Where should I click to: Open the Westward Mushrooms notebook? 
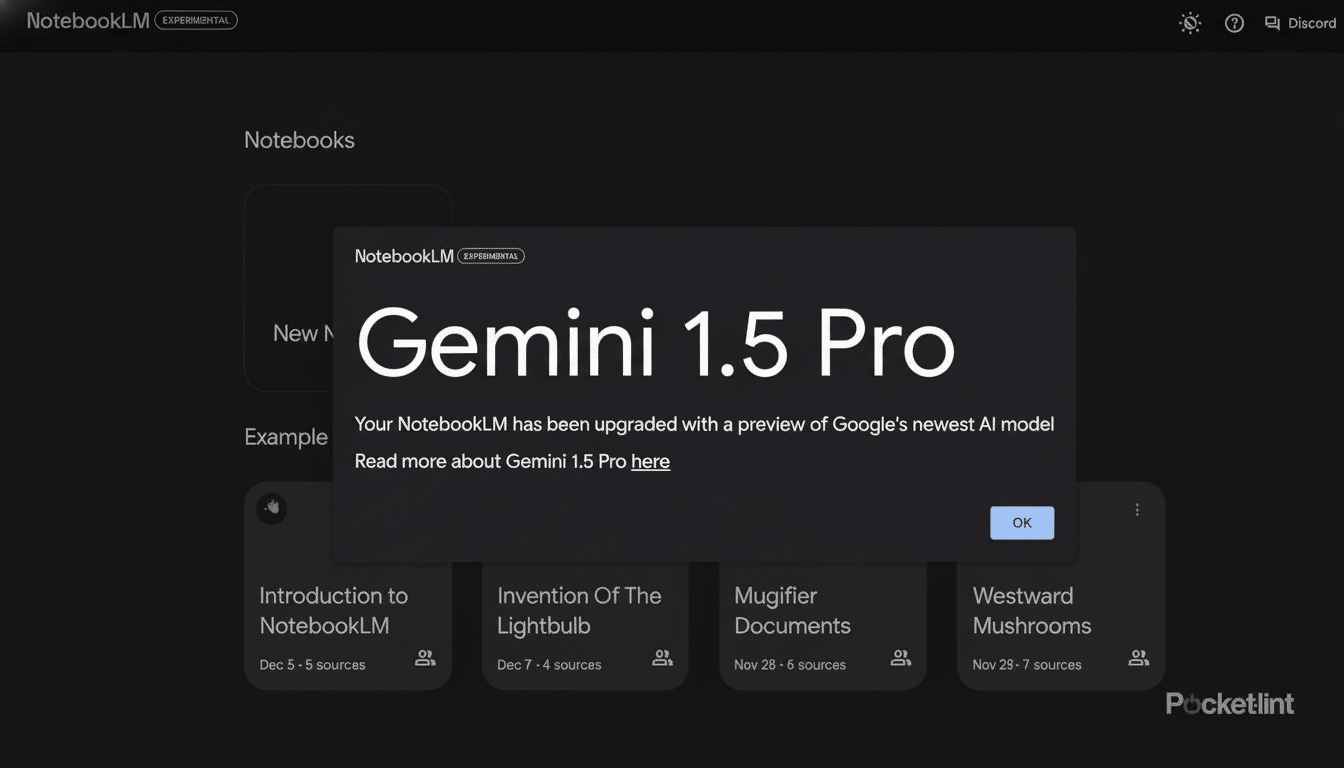point(1031,610)
